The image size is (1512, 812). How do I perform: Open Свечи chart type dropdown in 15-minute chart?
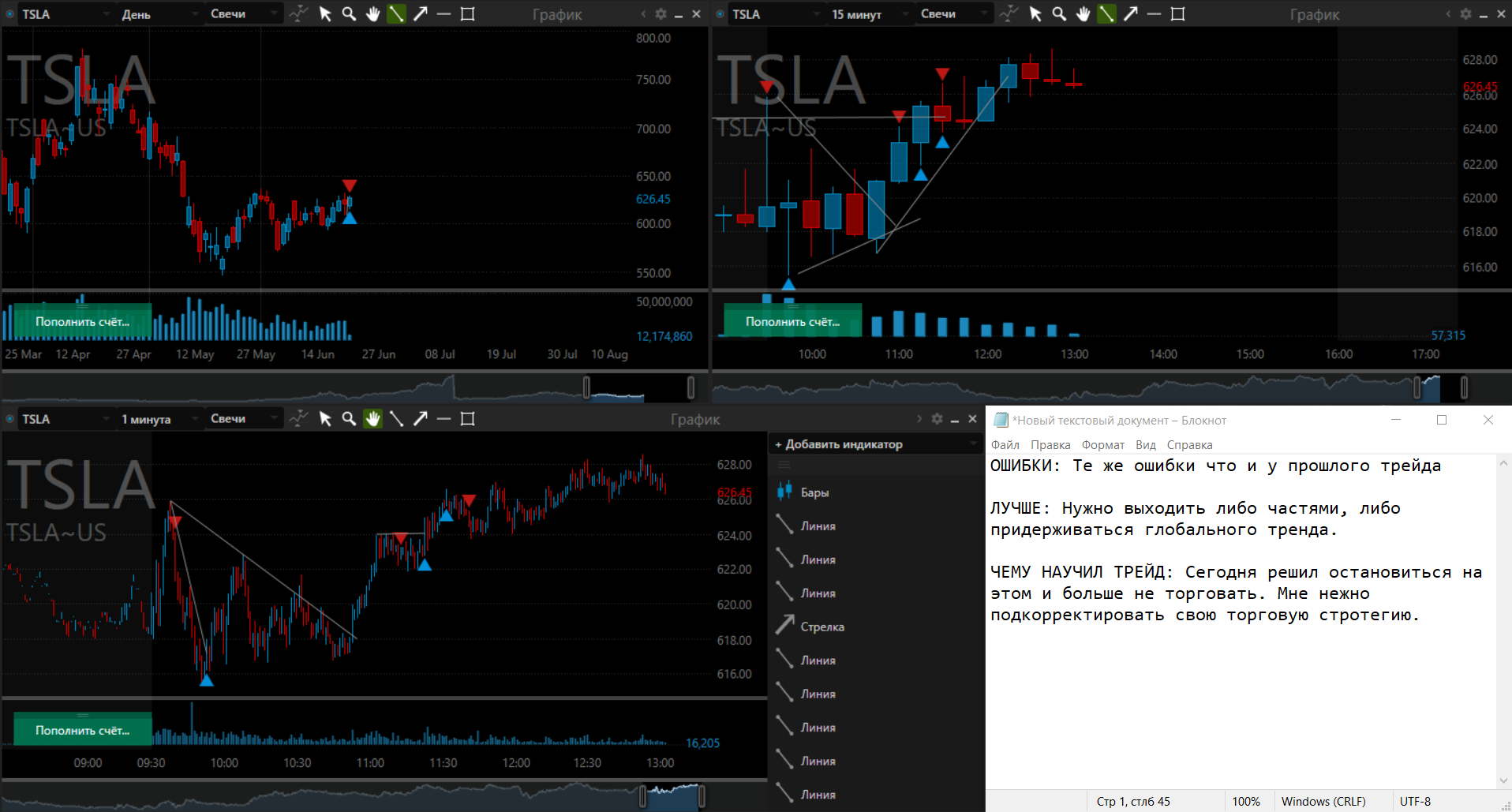(x=954, y=13)
